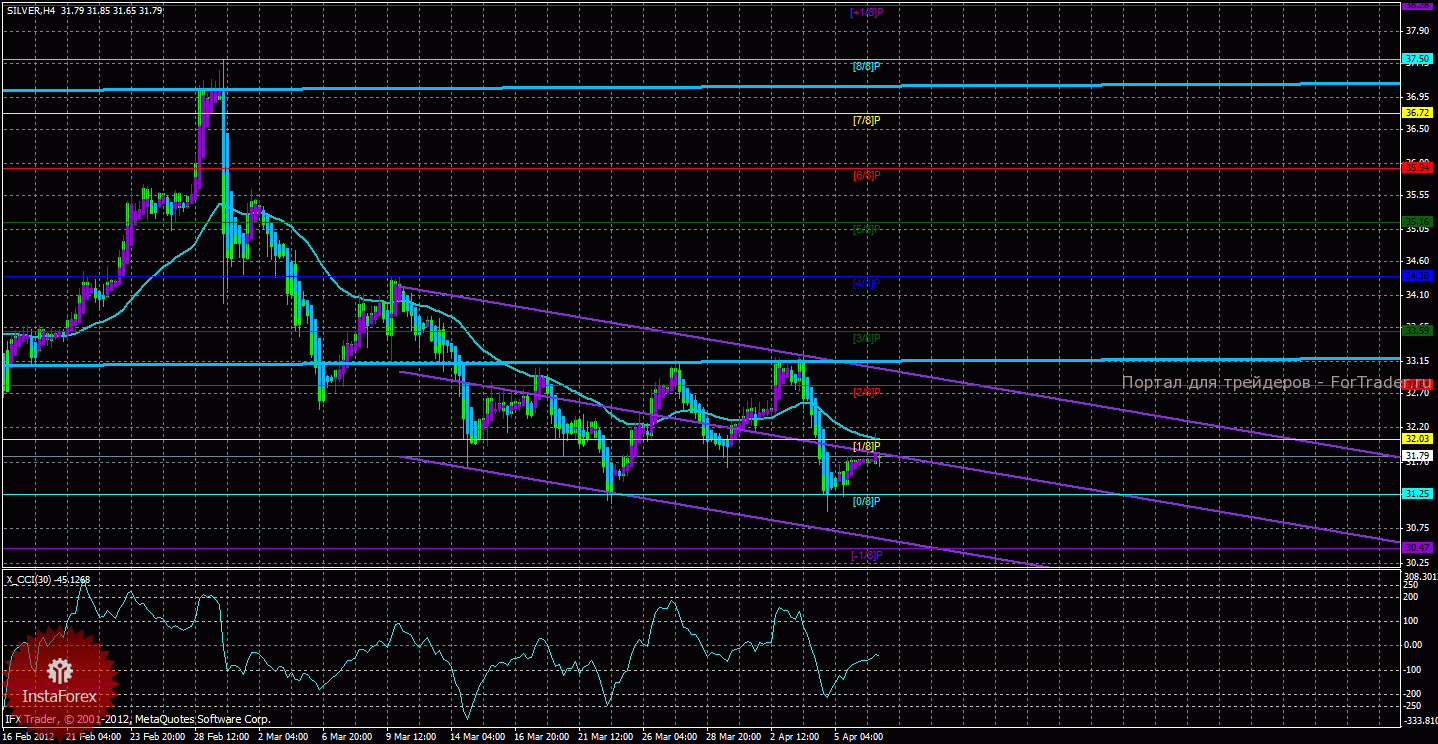Click the blue 34.38 price tag

pyautogui.click(x=1418, y=275)
